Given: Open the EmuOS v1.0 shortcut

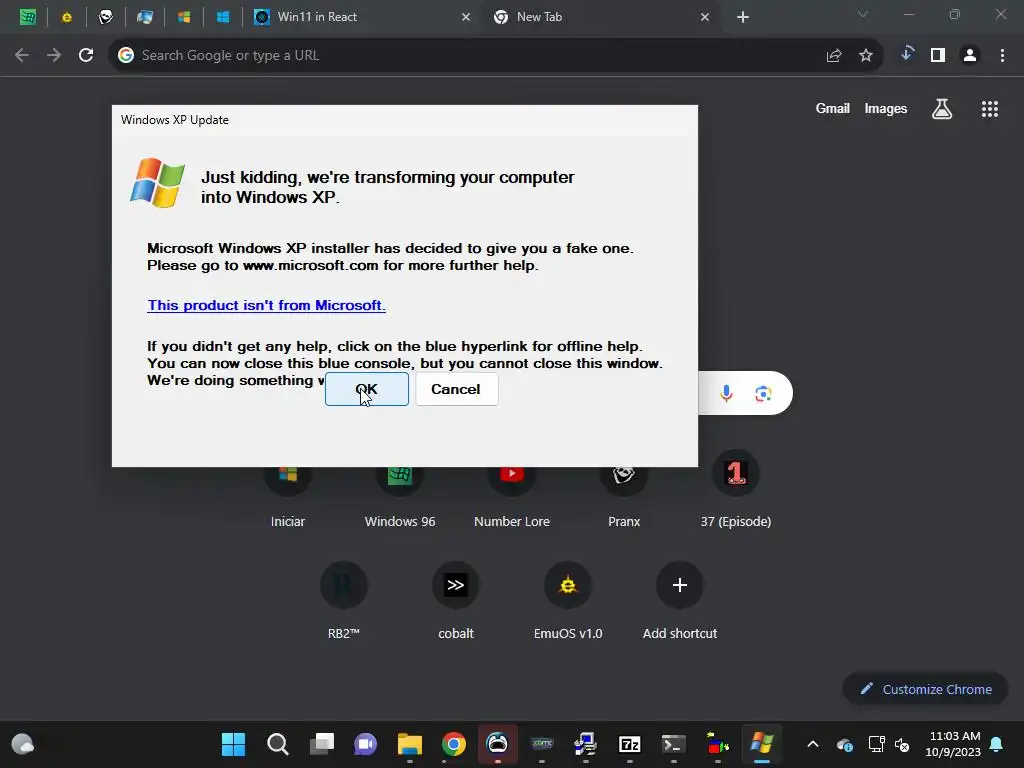Looking at the screenshot, I should (568, 600).
